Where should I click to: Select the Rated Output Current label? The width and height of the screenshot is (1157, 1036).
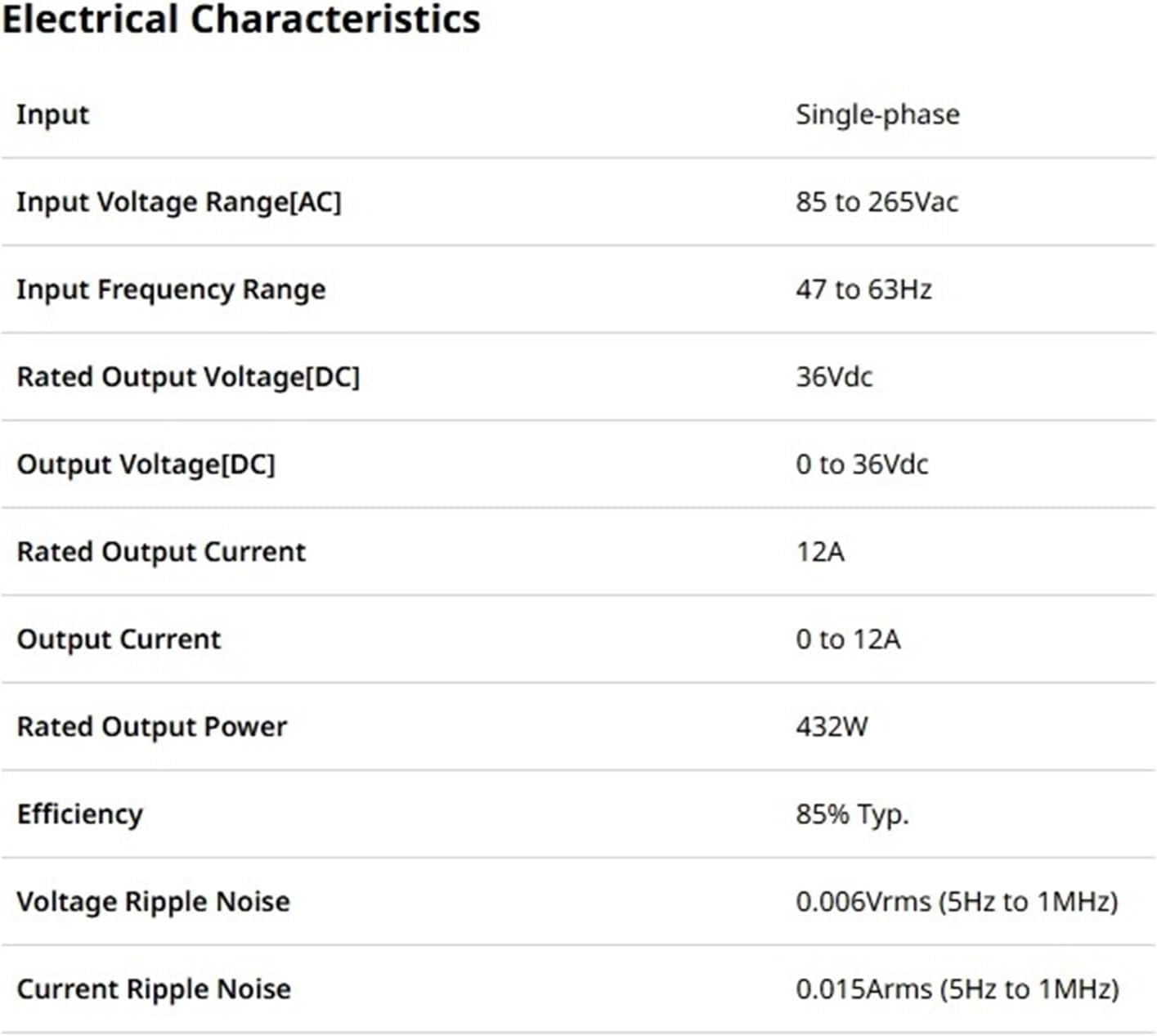tap(161, 552)
